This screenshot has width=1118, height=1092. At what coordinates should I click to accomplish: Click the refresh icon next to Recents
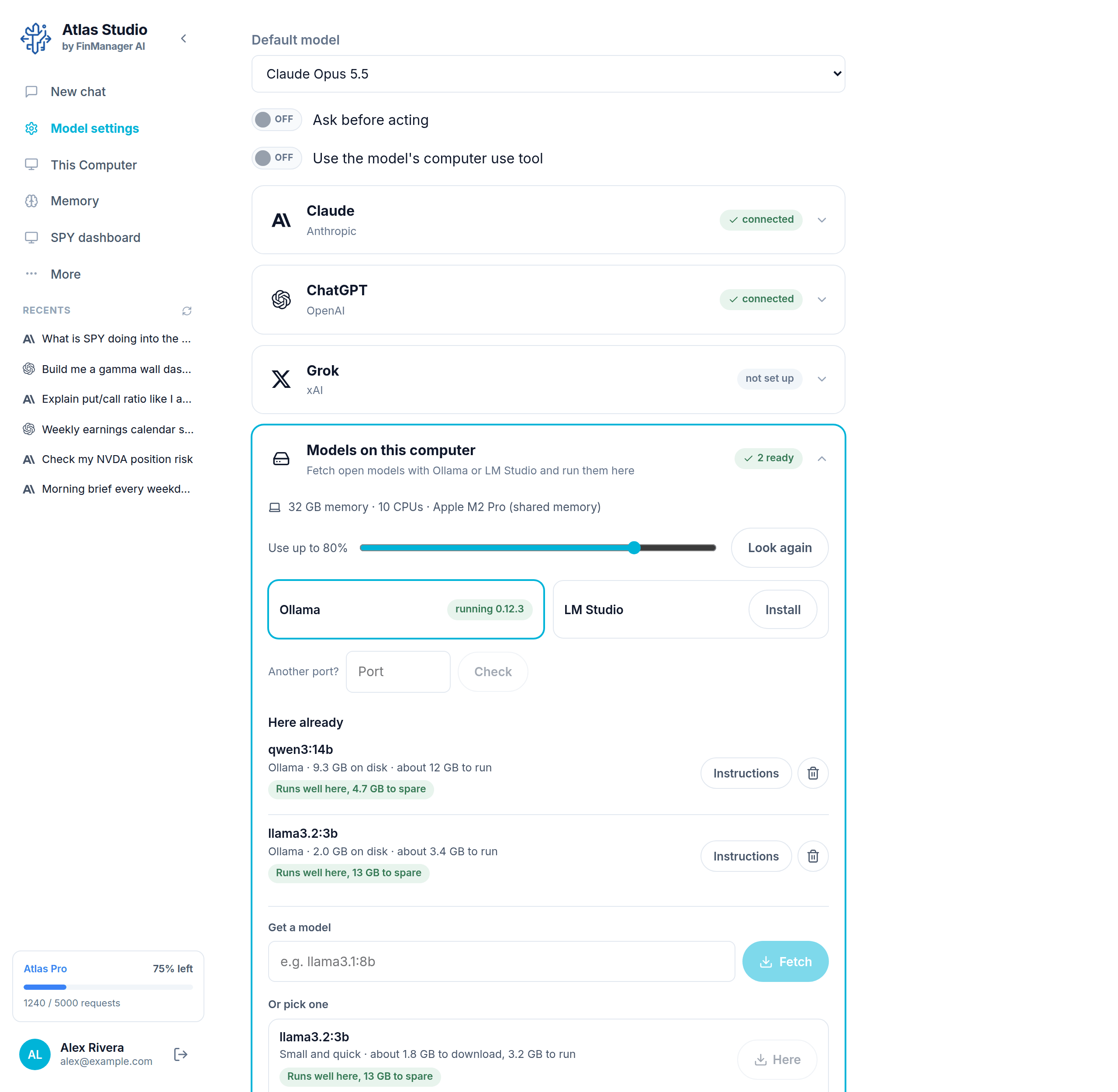click(187, 311)
